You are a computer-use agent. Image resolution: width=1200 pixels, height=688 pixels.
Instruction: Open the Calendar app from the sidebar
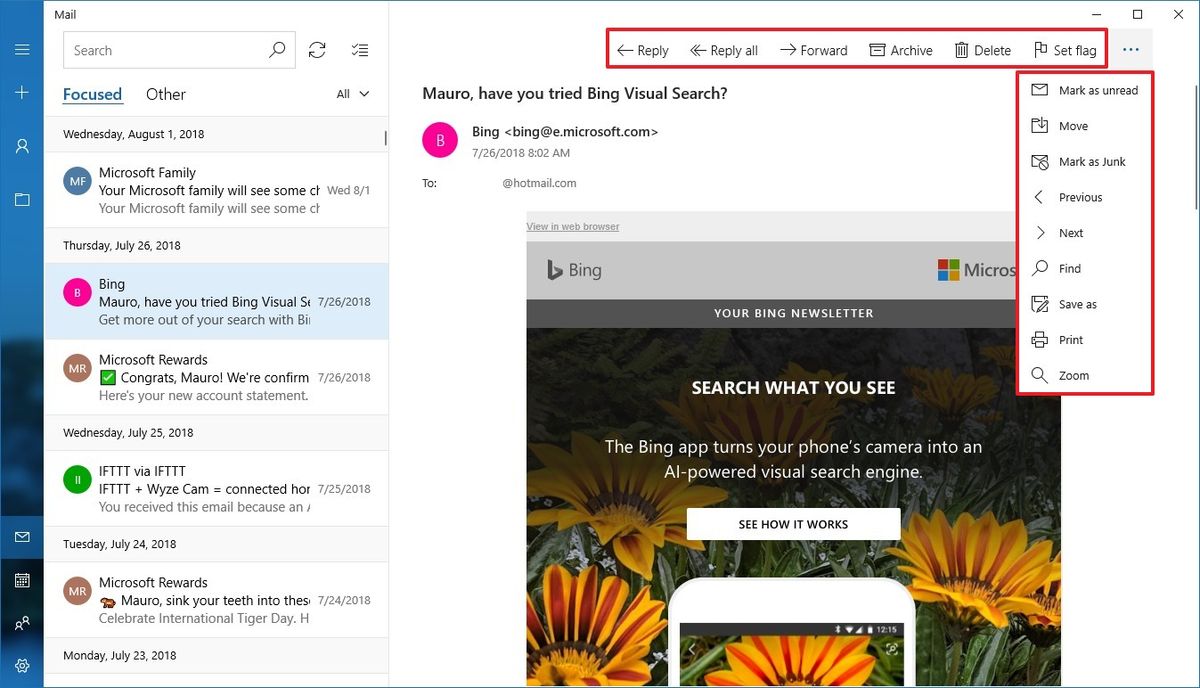pos(22,580)
